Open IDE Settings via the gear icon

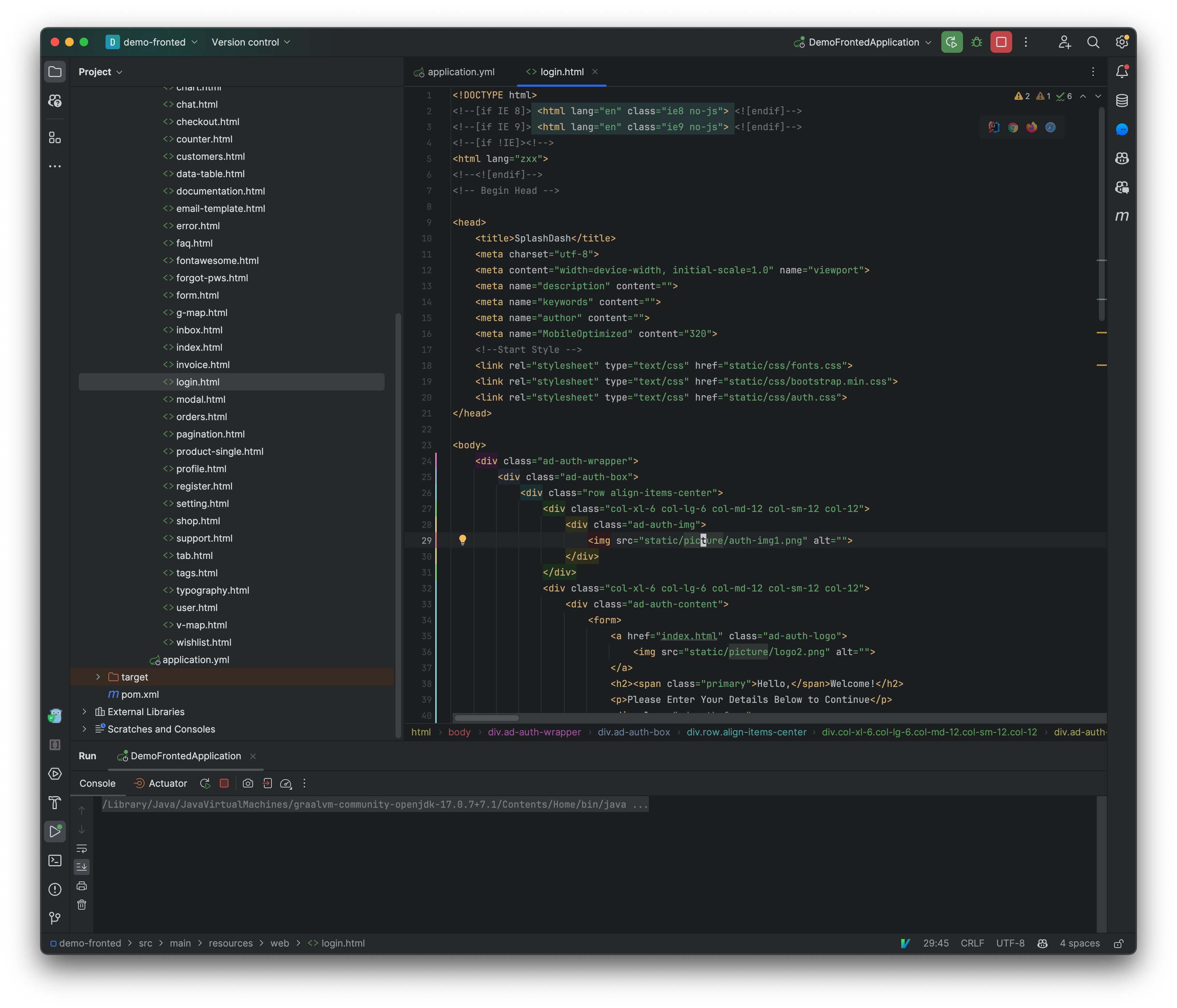[1122, 42]
